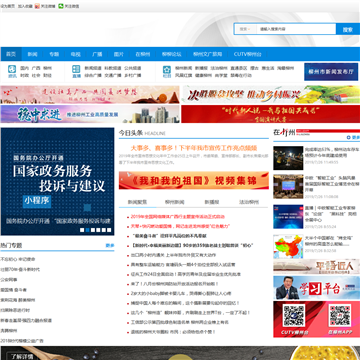The image size is (360, 360).
Task: Click the 国内 news sub-link
Action: click(25, 68)
